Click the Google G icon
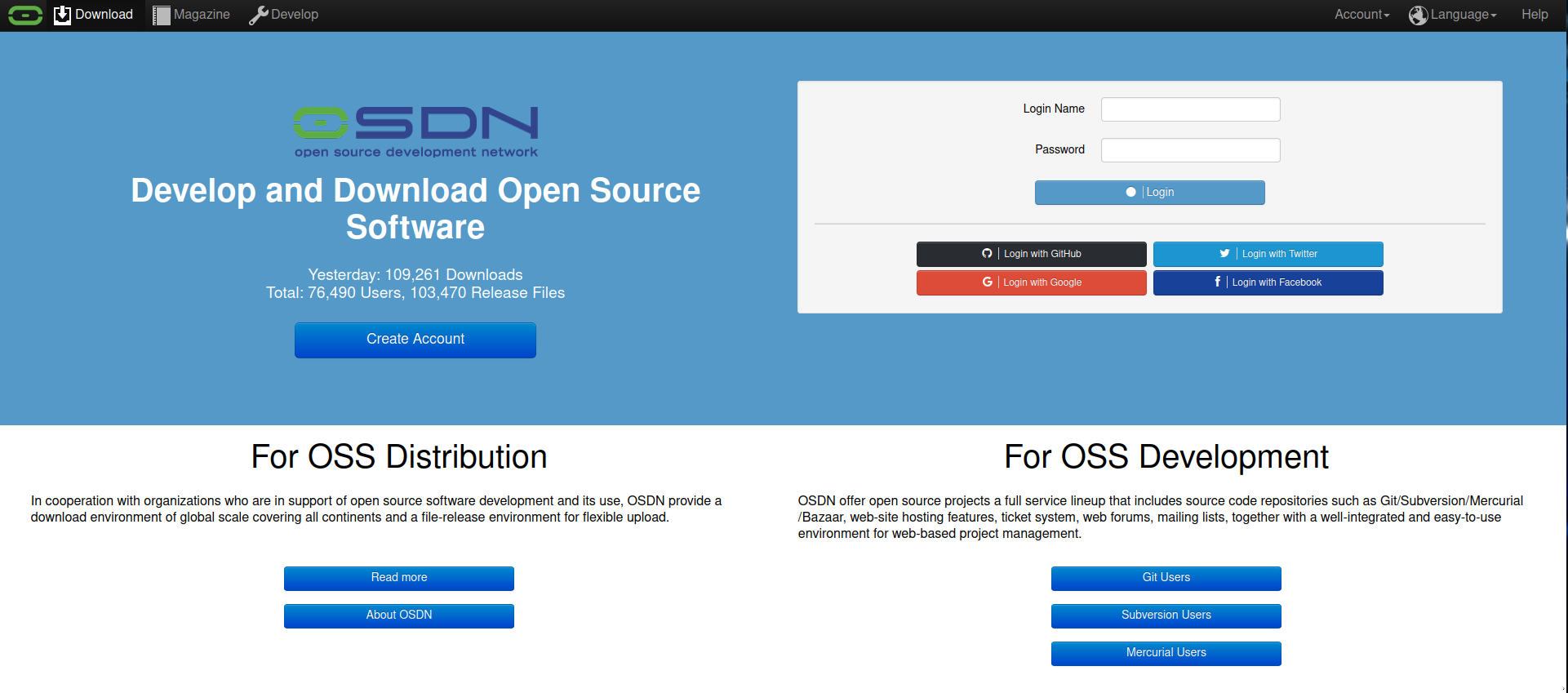This screenshot has width=1568, height=693. point(987,282)
